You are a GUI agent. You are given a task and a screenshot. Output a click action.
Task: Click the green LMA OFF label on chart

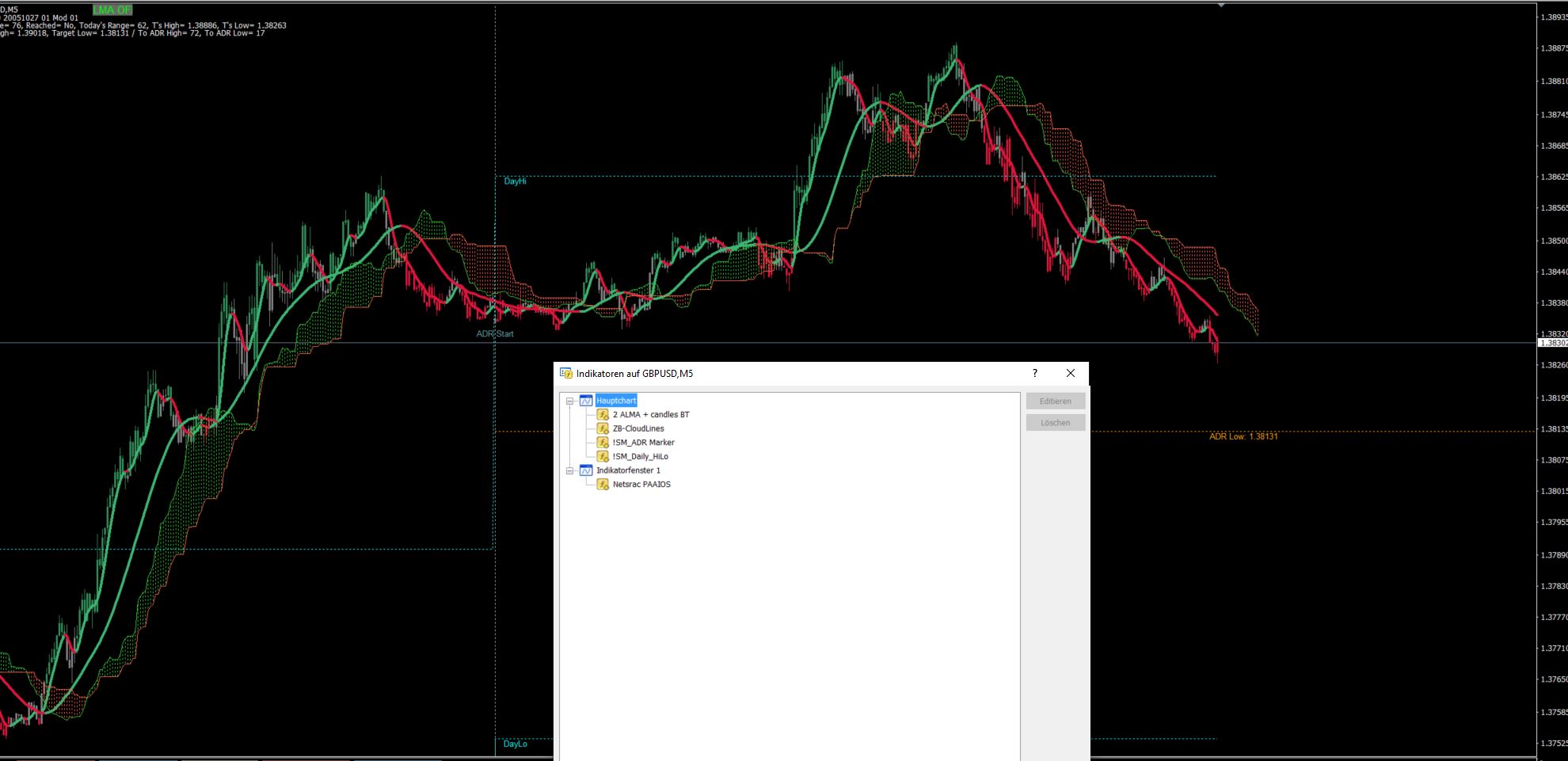112,10
